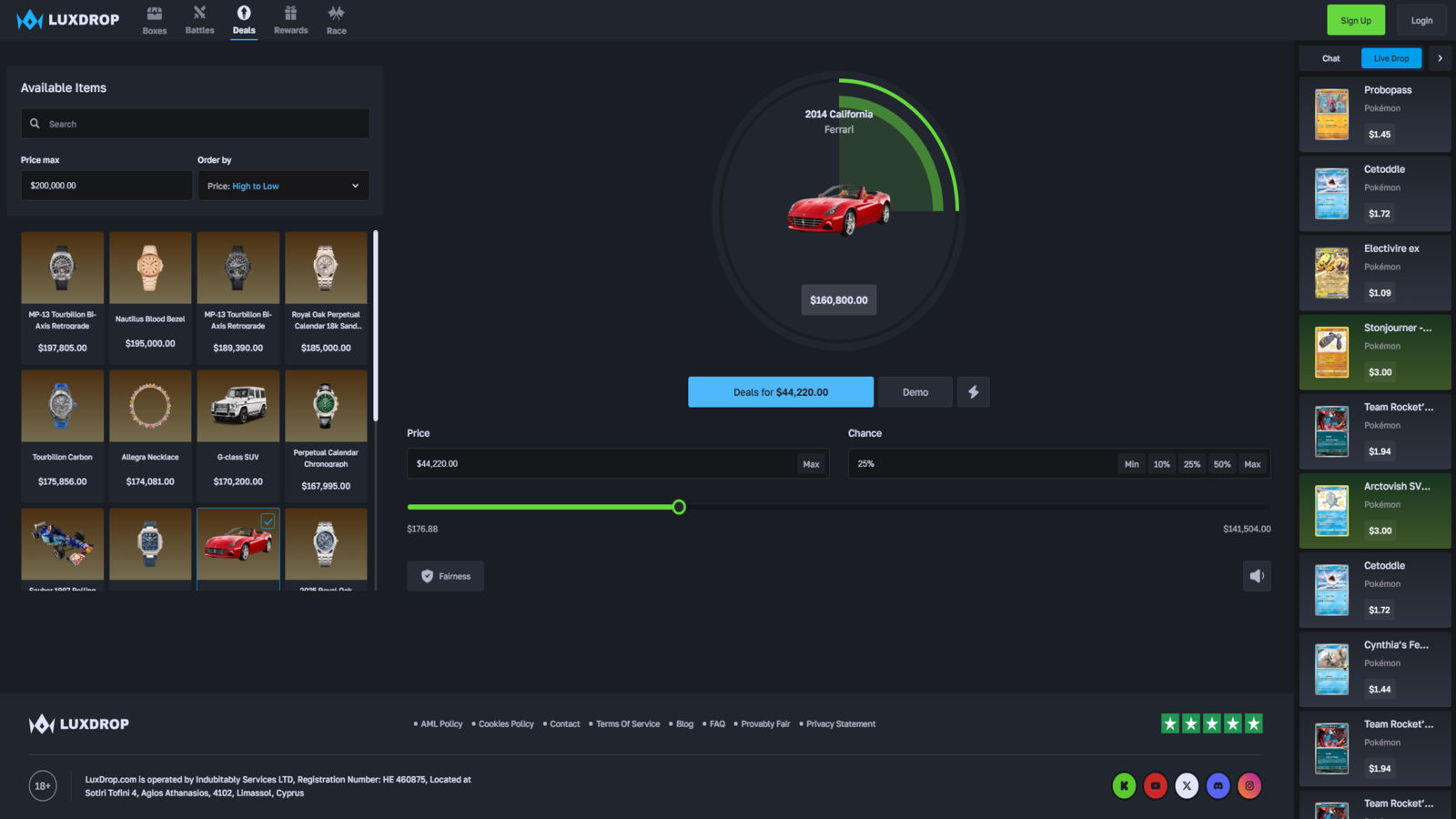Screen dimensions: 1456x819
Task: Set chance to 25%
Action: pos(1192,464)
